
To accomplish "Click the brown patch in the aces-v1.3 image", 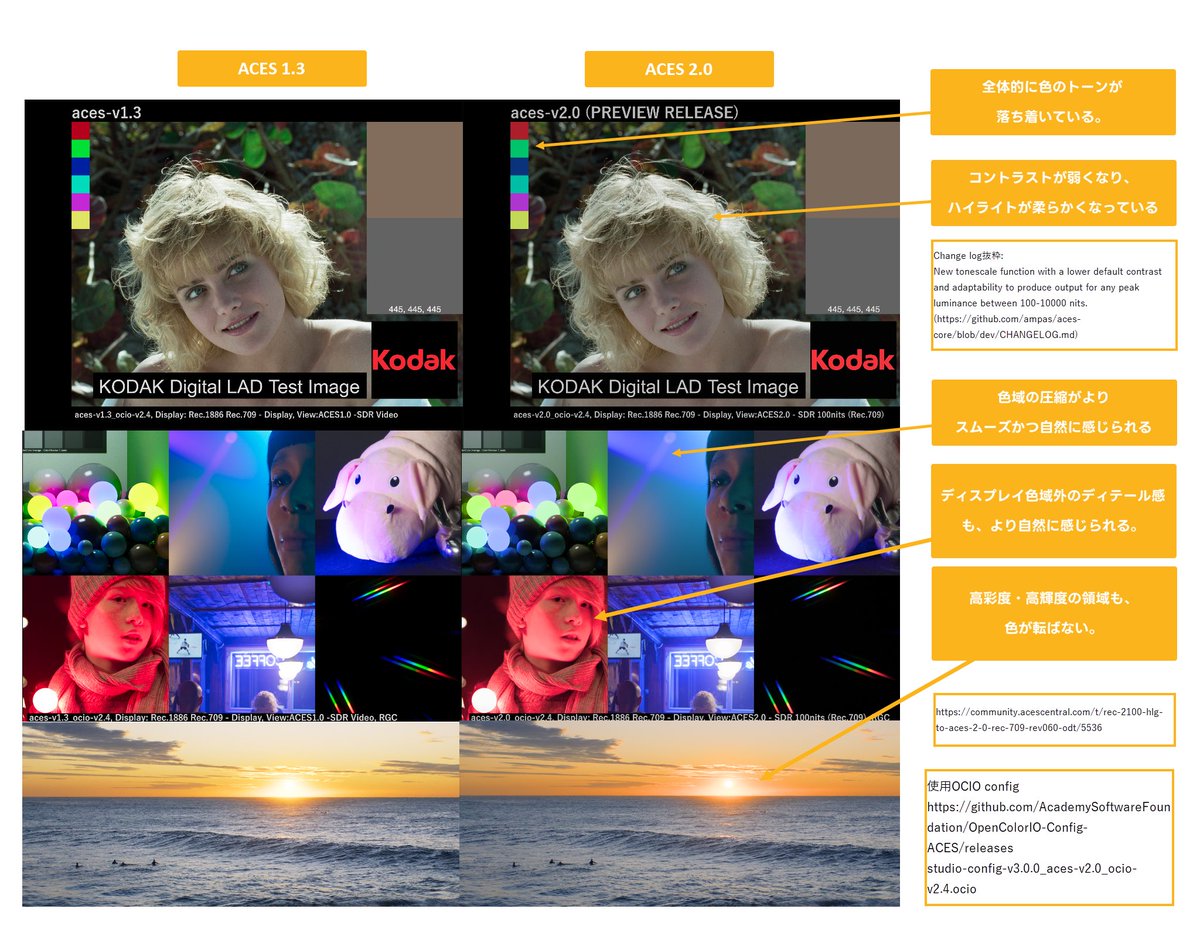I will click(415, 170).
